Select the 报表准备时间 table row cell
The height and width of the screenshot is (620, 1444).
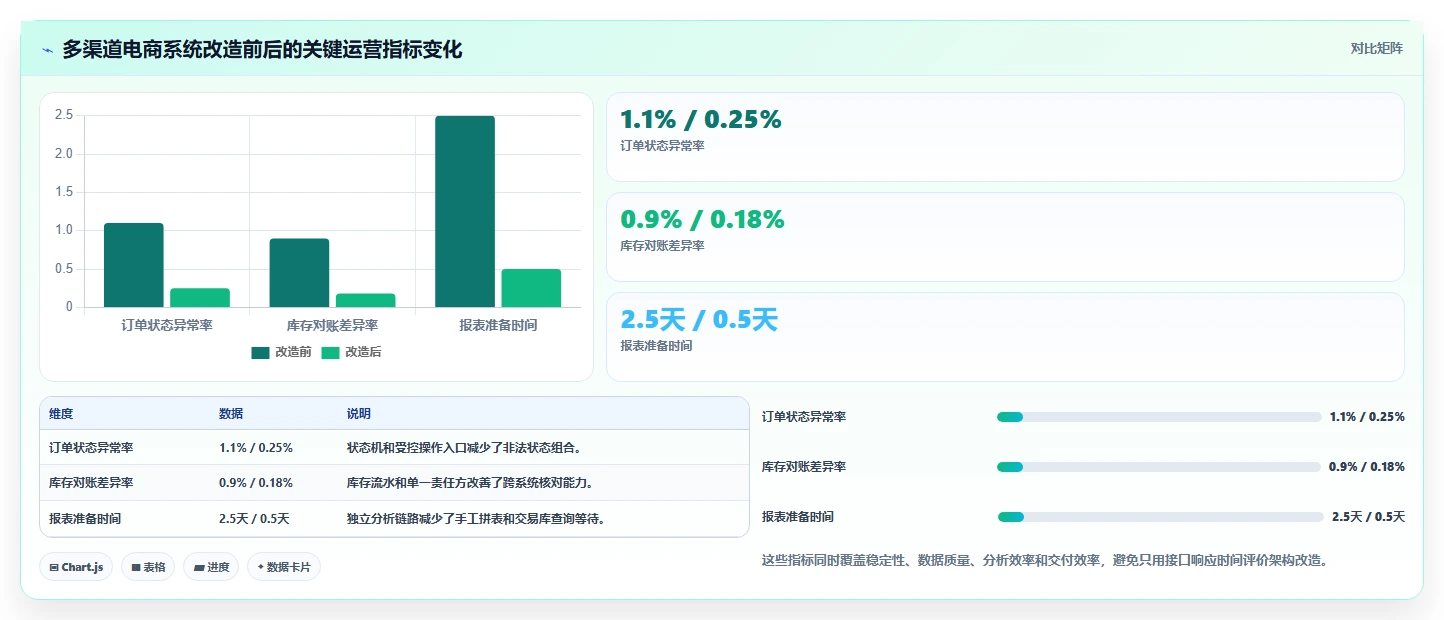pyautogui.click(x=85, y=519)
